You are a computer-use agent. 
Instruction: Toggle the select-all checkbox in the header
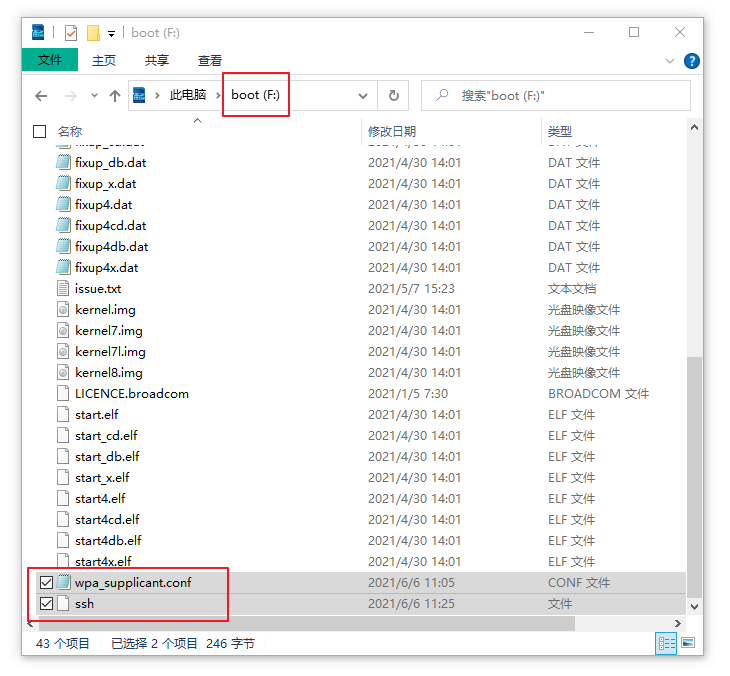tap(40, 131)
